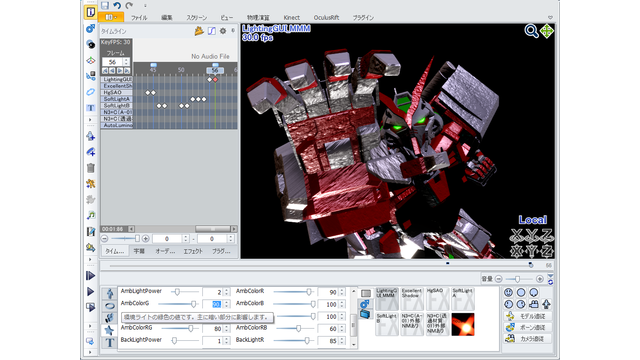Select the LightingGUI timeline row
Viewport: 640px width, 360px height.
pos(117,79)
